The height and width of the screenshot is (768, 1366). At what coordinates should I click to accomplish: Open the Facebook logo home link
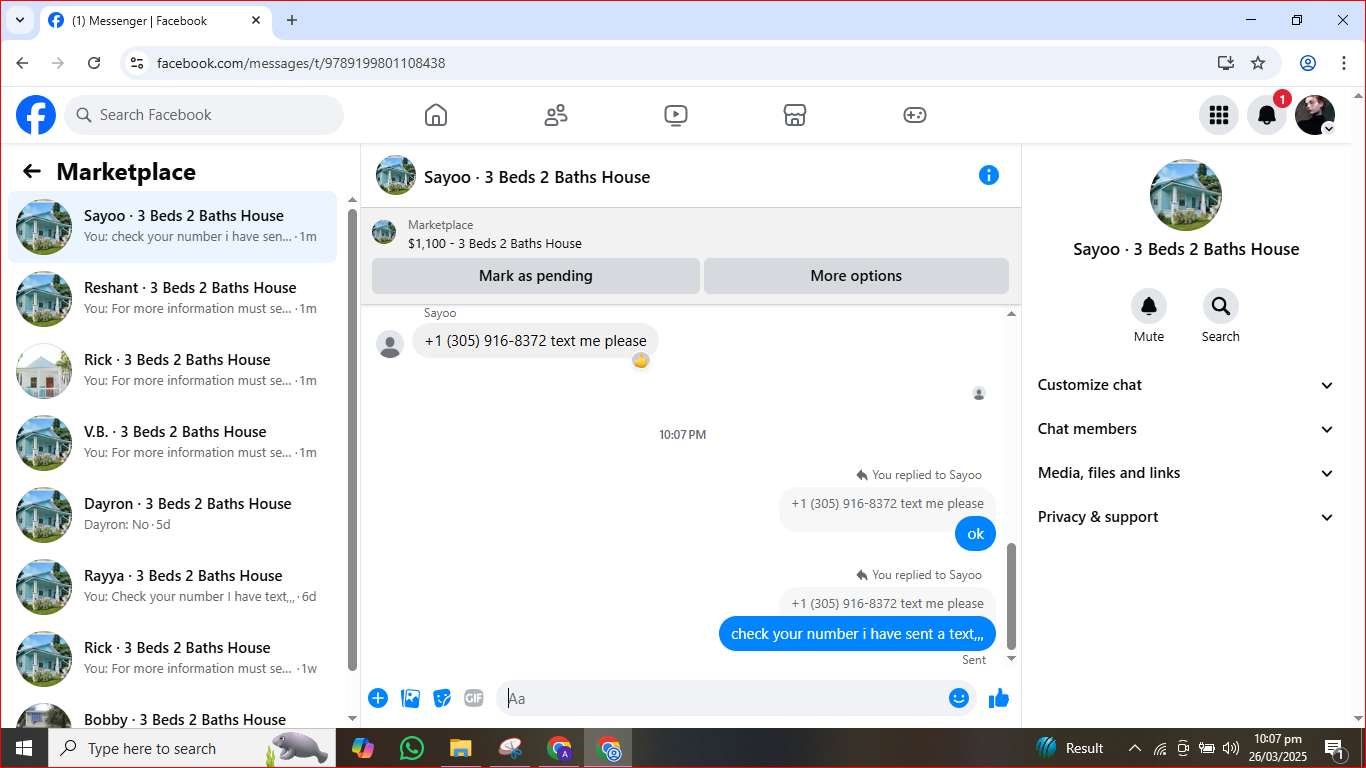click(36, 115)
